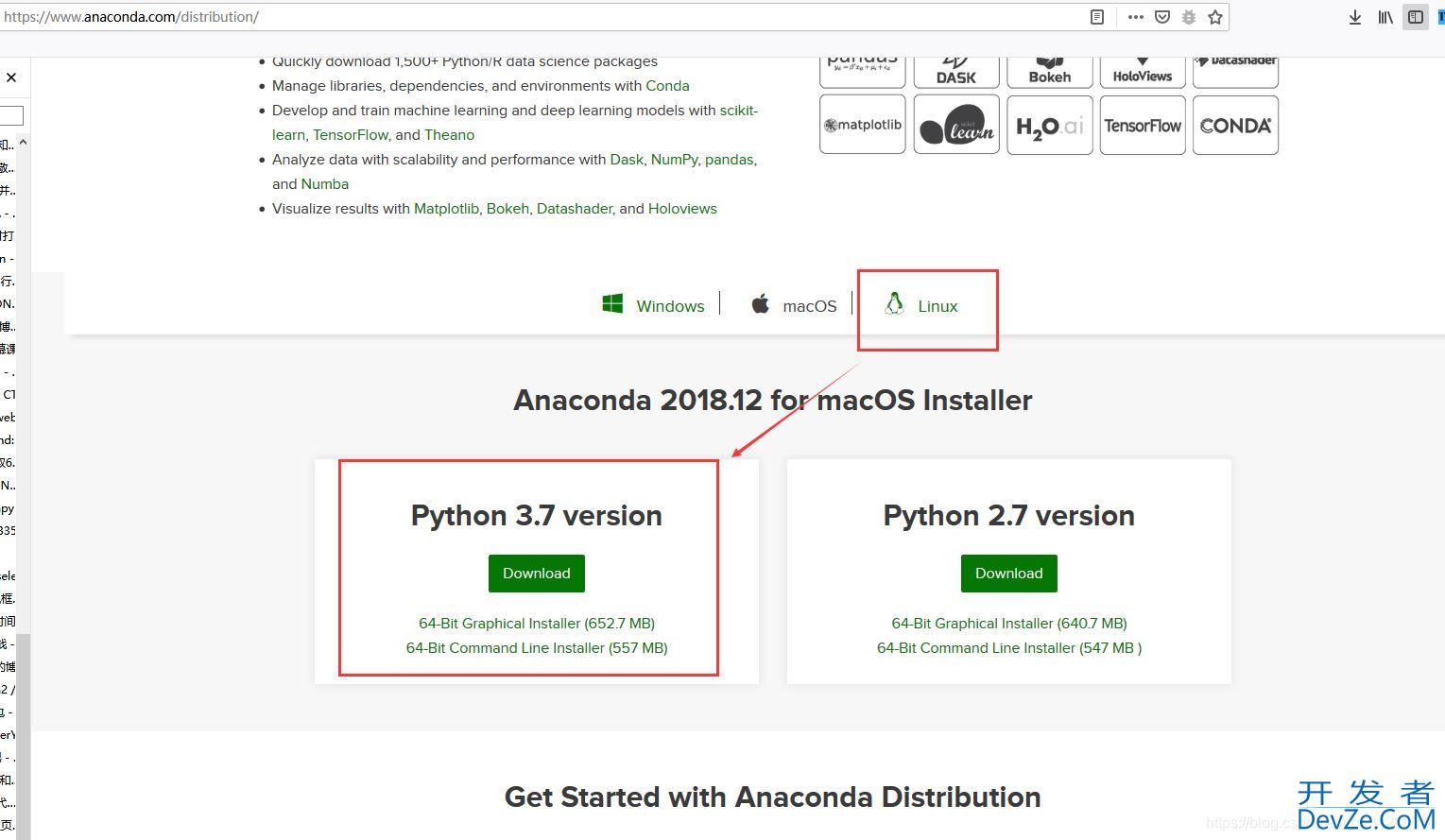Click the scikit-learn logo tile
The image size is (1445, 840).
coord(956,124)
